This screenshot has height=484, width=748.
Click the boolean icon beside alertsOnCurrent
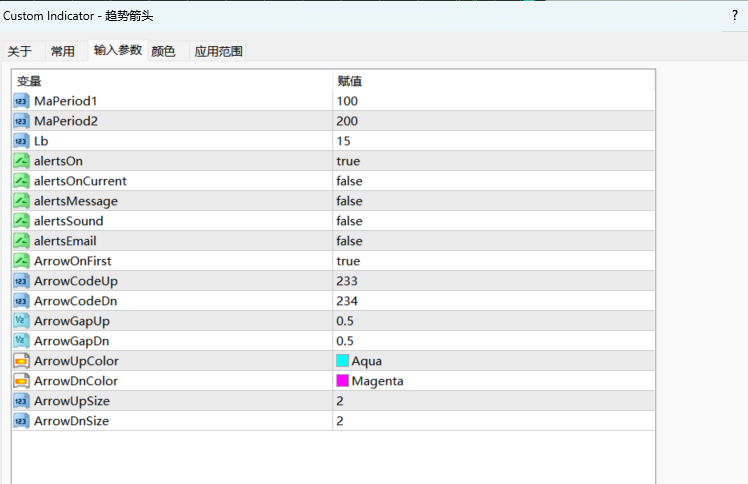[x=21, y=181]
